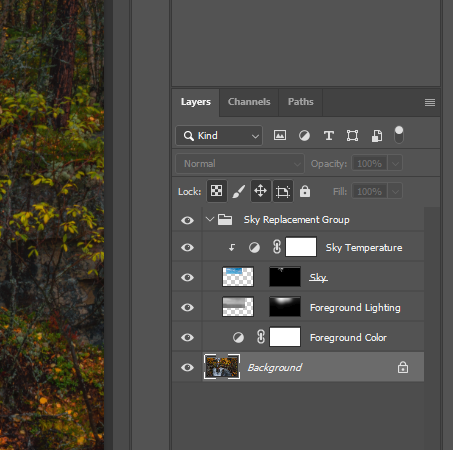Switch to the Channels tab
The width and height of the screenshot is (453, 450).
point(249,102)
